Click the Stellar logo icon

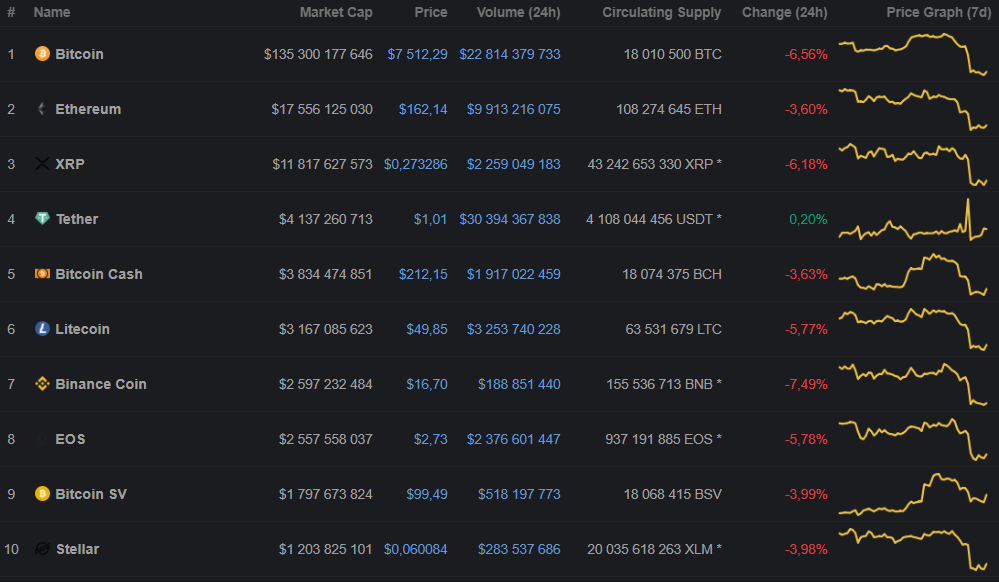[x=42, y=549]
